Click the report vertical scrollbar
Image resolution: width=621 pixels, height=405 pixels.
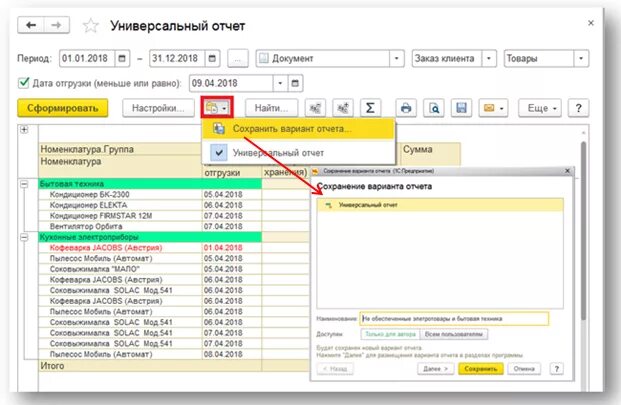(x=583, y=230)
